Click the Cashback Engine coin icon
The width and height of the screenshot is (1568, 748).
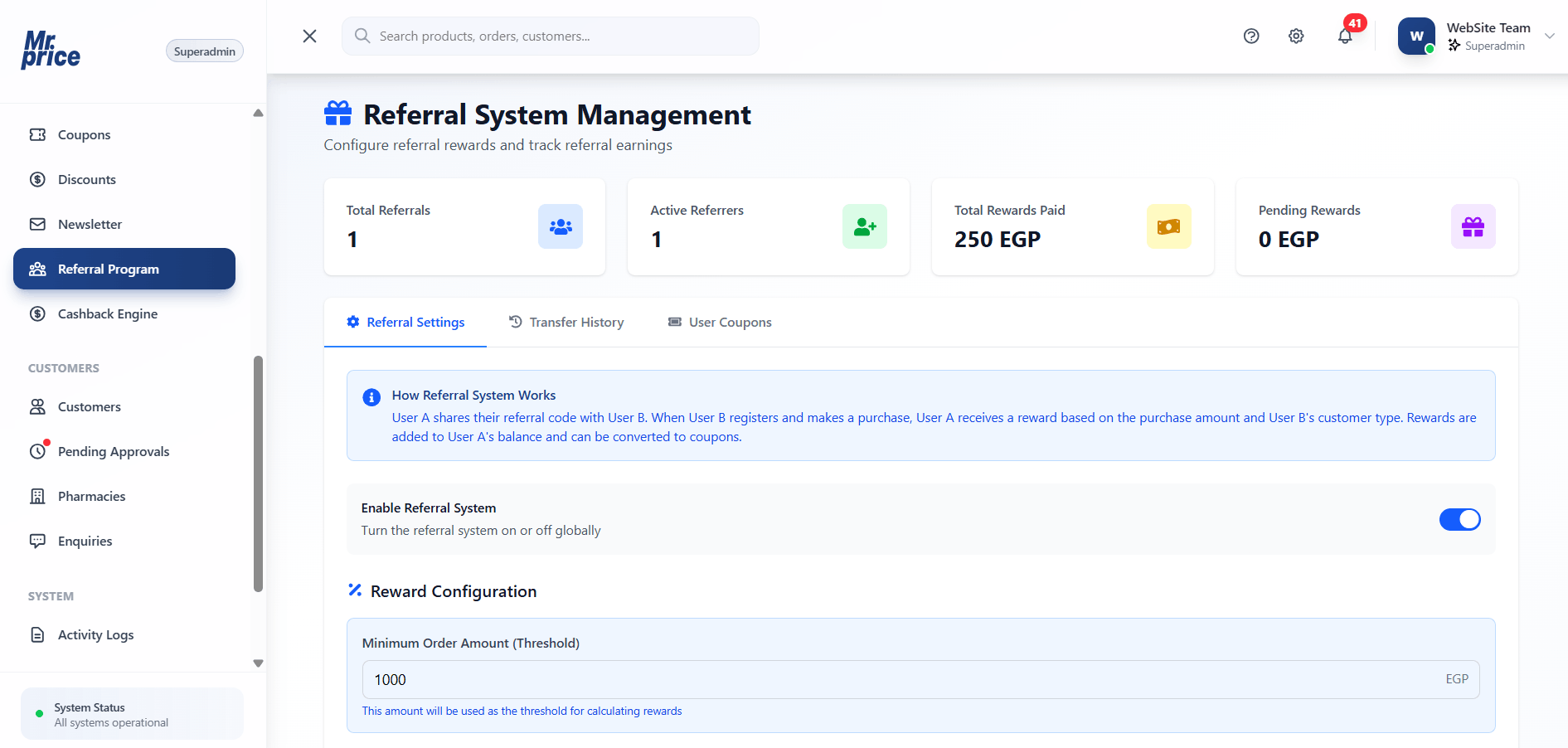37,313
